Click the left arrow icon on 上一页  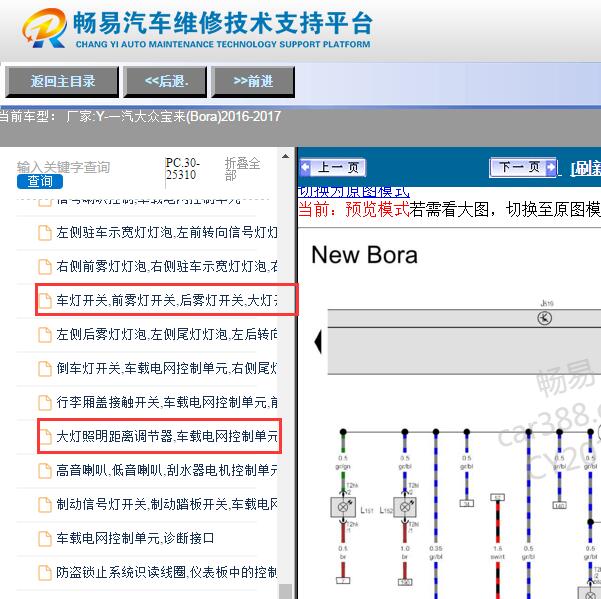point(305,167)
